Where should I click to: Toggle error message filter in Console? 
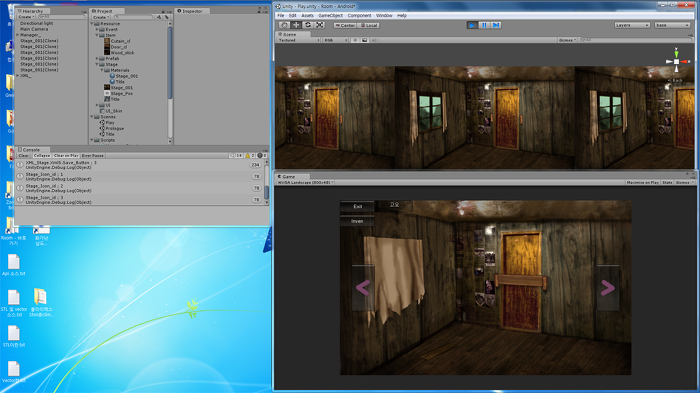click(x=262, y=155)
